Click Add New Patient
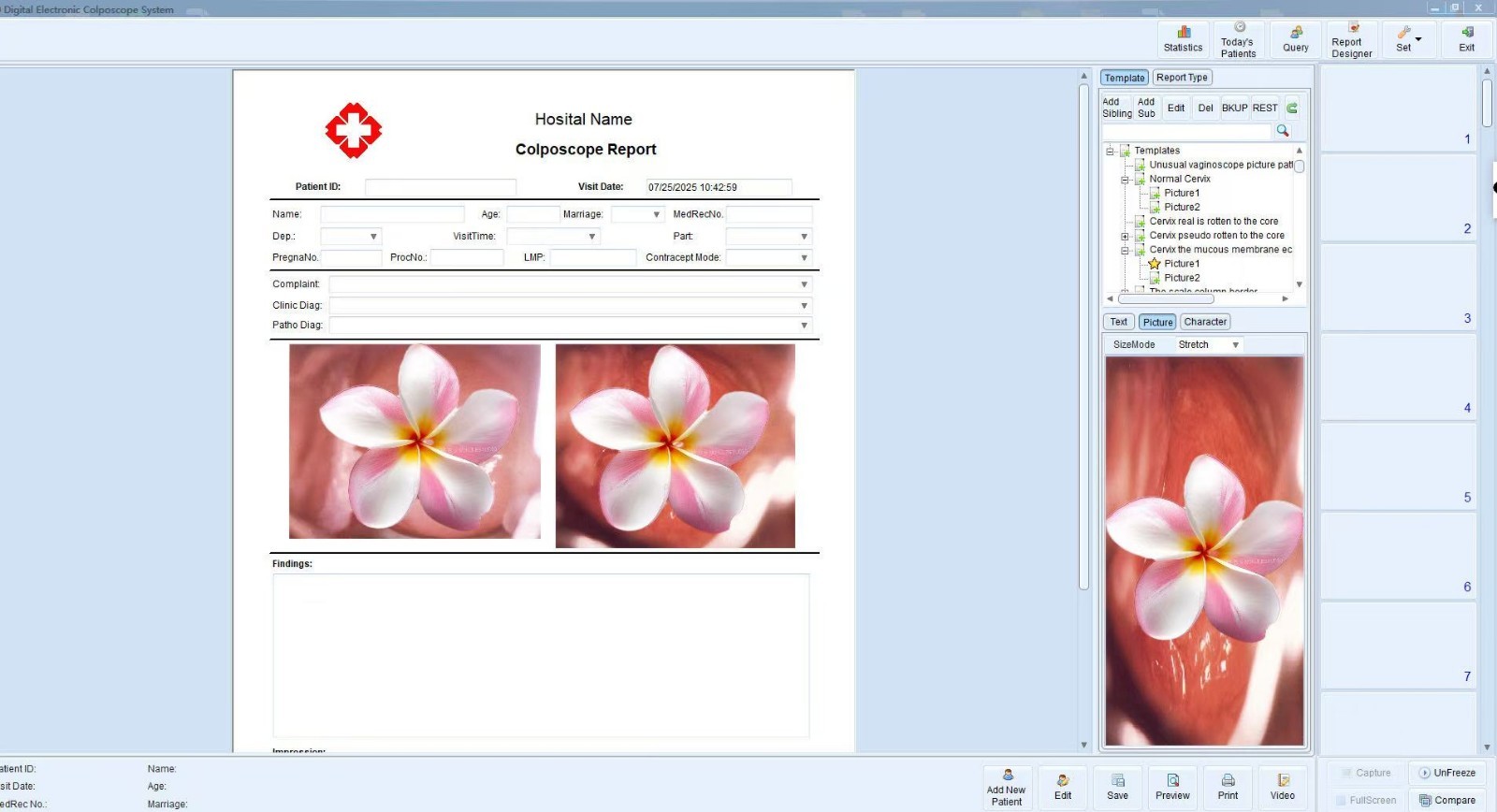Screen dimensions: 1497x812 click(1006, 788)
